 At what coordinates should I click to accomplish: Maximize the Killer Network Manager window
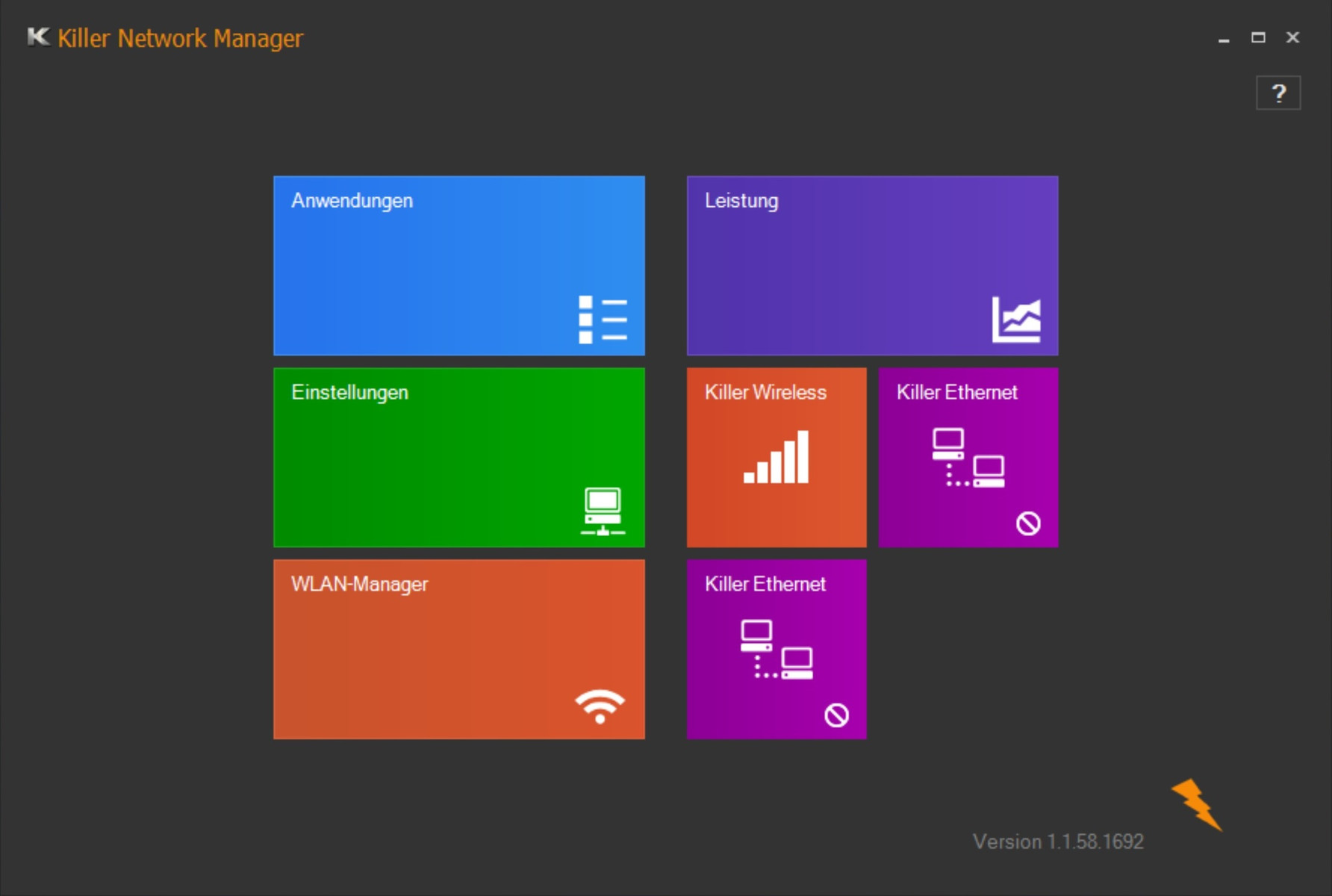(x=1258, y=37)
